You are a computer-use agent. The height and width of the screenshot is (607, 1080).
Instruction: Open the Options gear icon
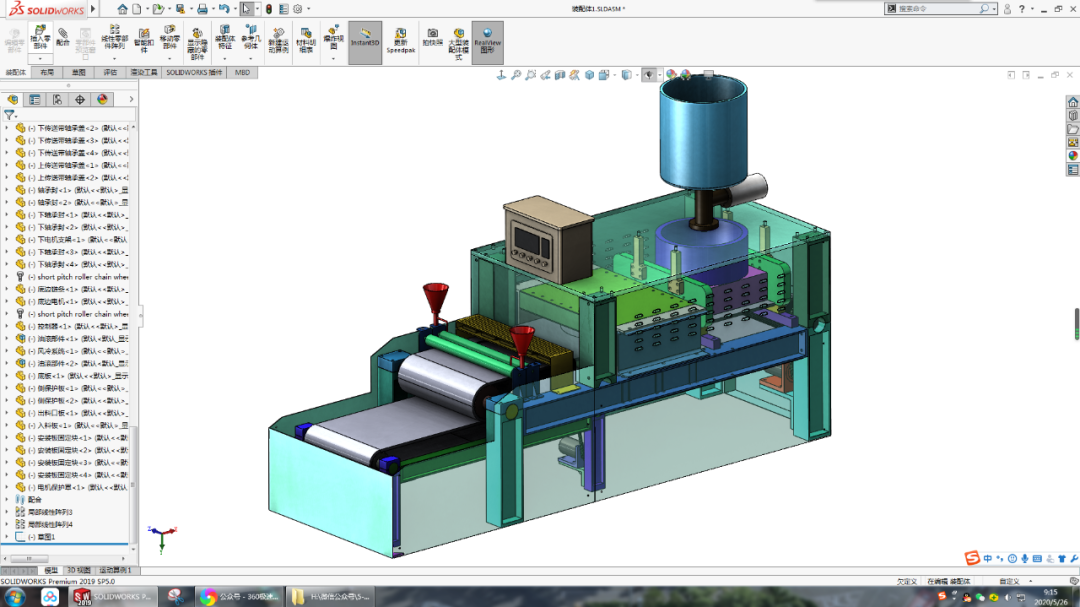tap(298, 9)
